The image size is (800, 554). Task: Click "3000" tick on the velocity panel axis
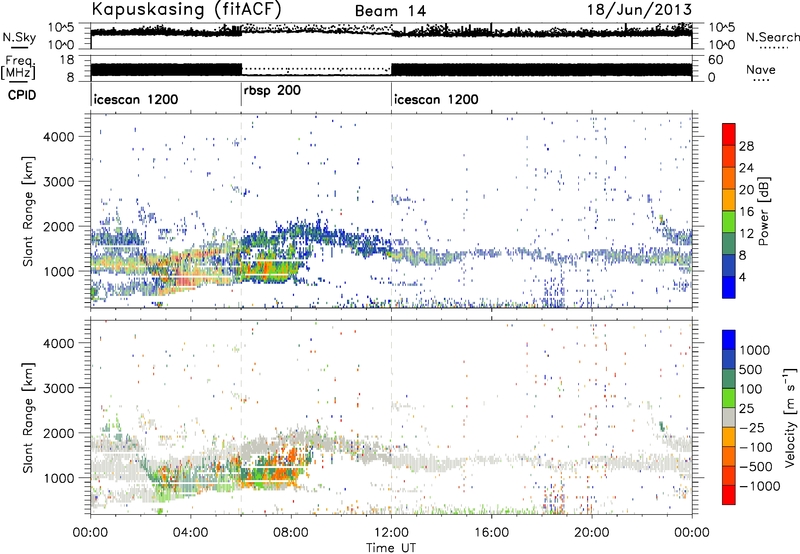coord(58,388)
